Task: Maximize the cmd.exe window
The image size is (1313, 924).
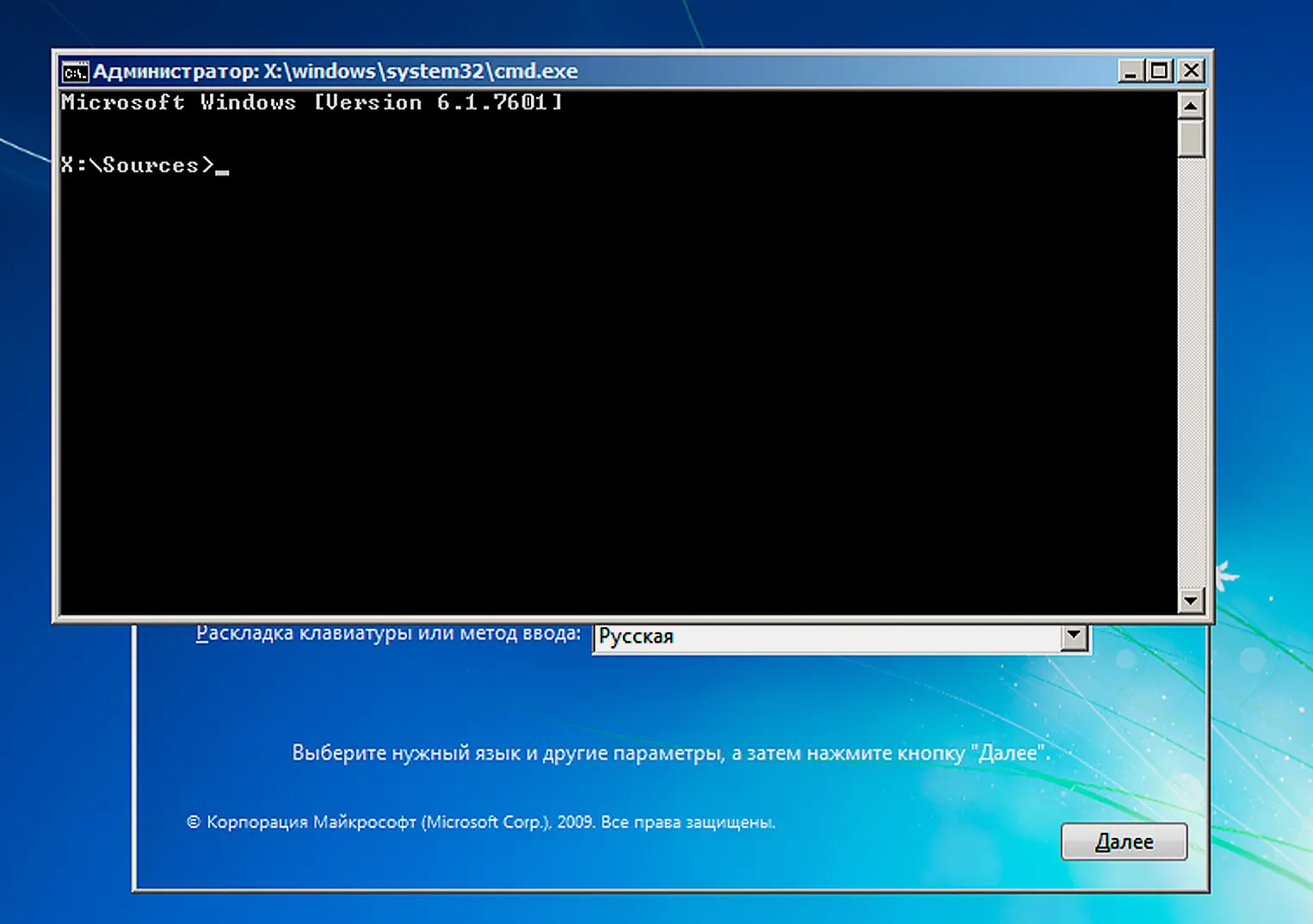Action: (x=1159, y=71)
